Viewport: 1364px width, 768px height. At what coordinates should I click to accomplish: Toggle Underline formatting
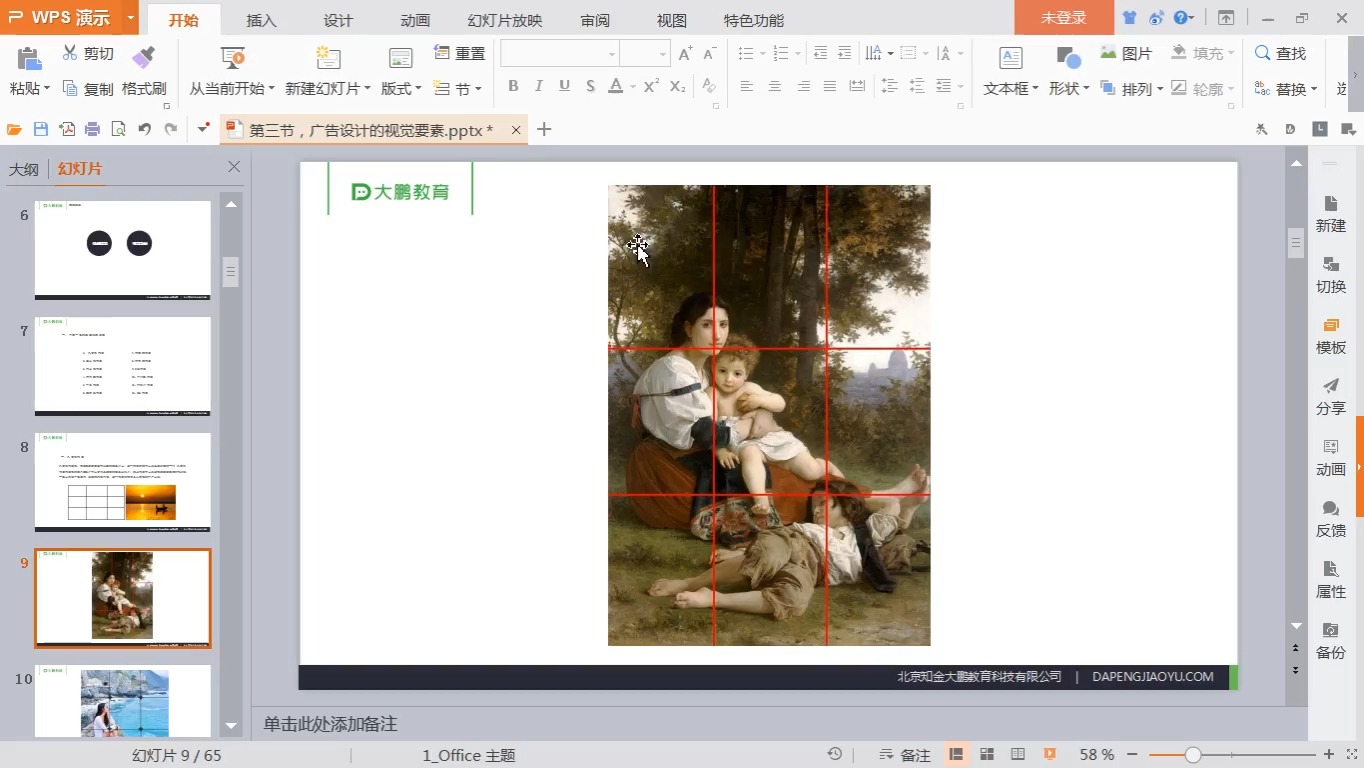(564, 87)
